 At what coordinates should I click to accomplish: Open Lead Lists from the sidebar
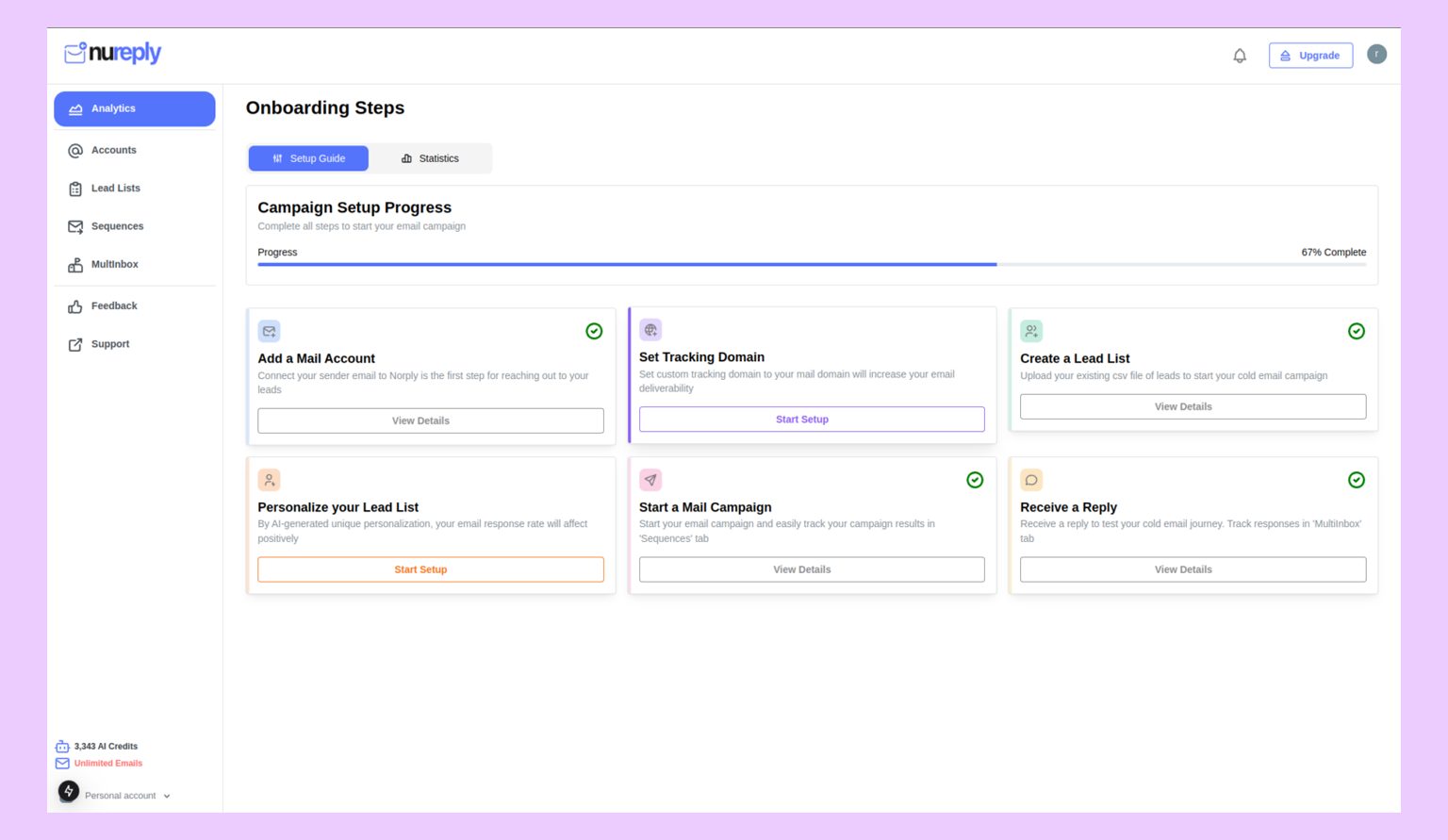[74, 189]
